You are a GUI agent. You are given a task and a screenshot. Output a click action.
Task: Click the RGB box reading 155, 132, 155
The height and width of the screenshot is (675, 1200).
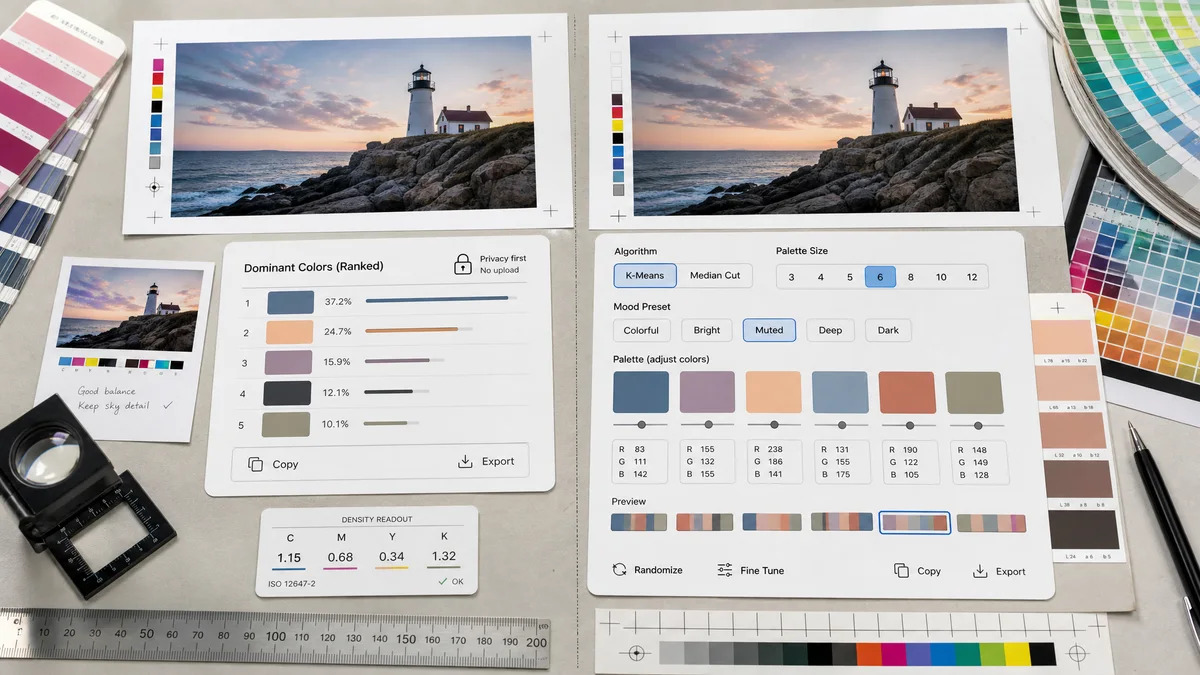click(708, 462)
